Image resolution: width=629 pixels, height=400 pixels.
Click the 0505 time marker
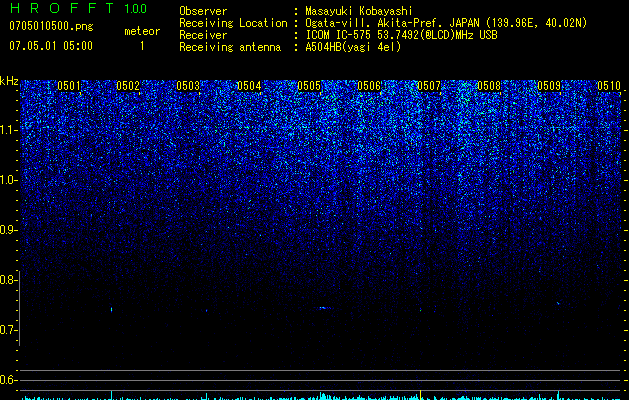pos(309,86)
